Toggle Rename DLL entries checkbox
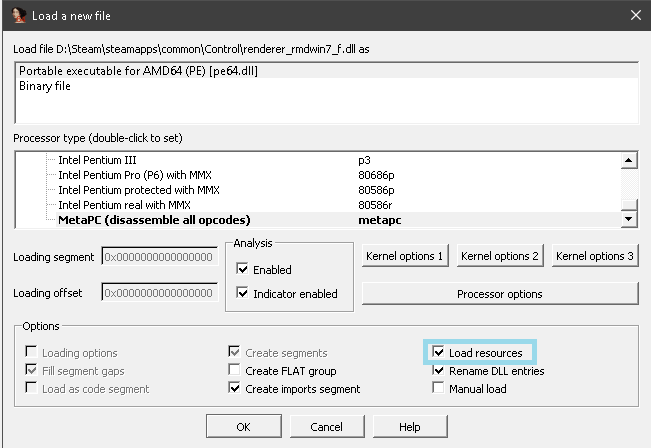The height and width of the screenshot is (448, 651). click(x=439, y=370)
